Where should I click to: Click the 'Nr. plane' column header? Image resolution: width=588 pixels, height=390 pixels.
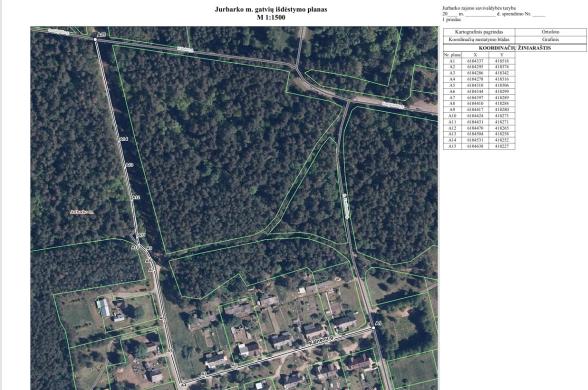coord(452,55)
